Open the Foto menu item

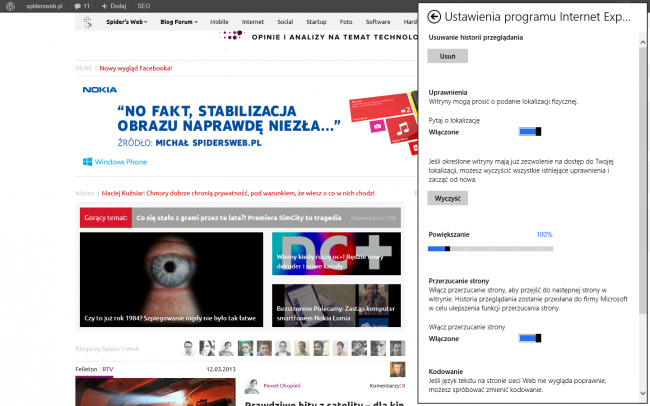pyautogui.click(x=346, y=22)
